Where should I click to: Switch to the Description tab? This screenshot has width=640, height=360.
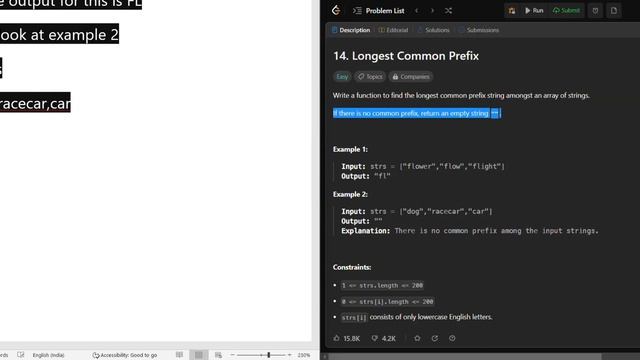click(x=351, y=30)
